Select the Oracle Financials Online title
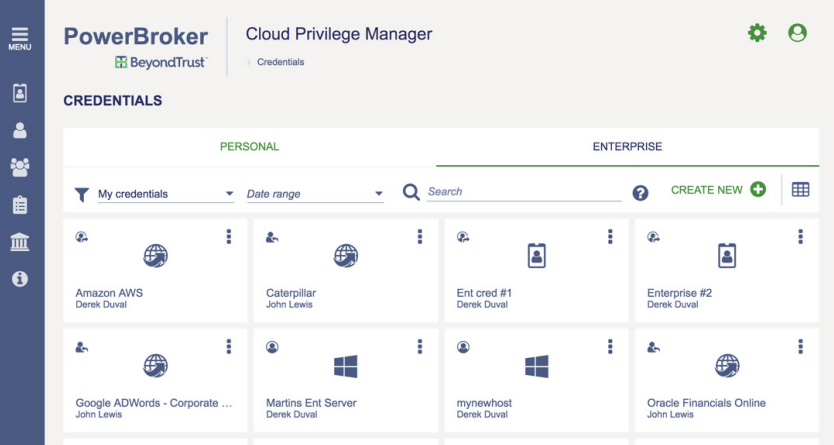Screen dimensions: 834x445 click(706, 403)
